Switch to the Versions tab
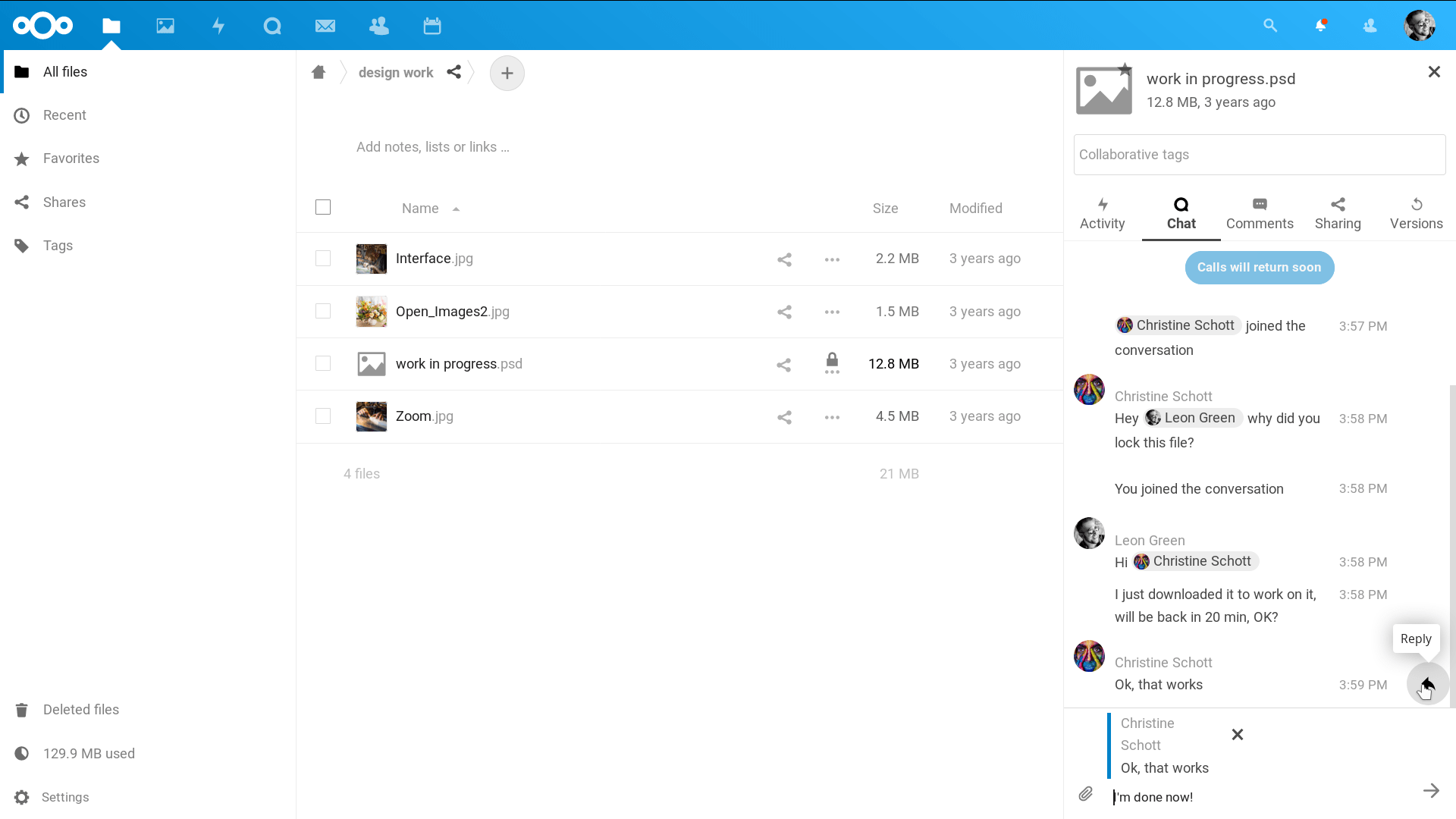 pos(1416,213)
